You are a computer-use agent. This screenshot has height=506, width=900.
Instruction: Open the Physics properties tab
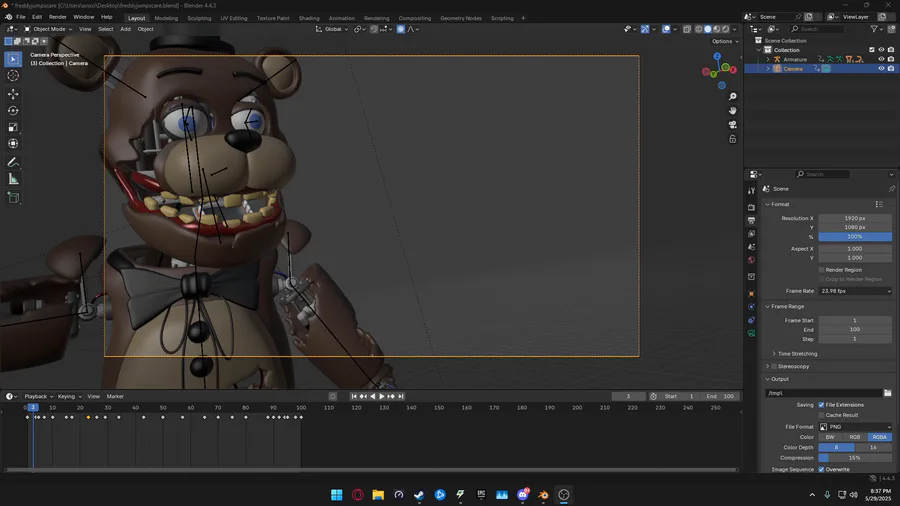coord(751,307)
